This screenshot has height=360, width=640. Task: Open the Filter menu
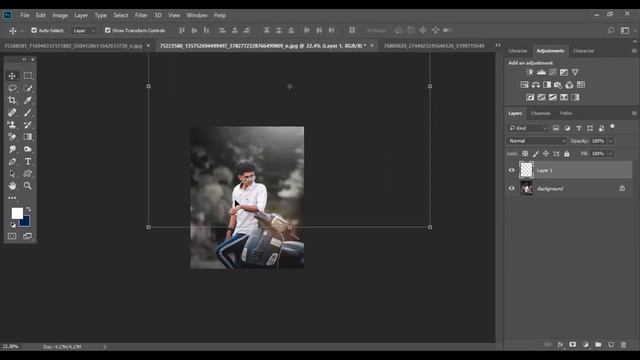[141, 16]
